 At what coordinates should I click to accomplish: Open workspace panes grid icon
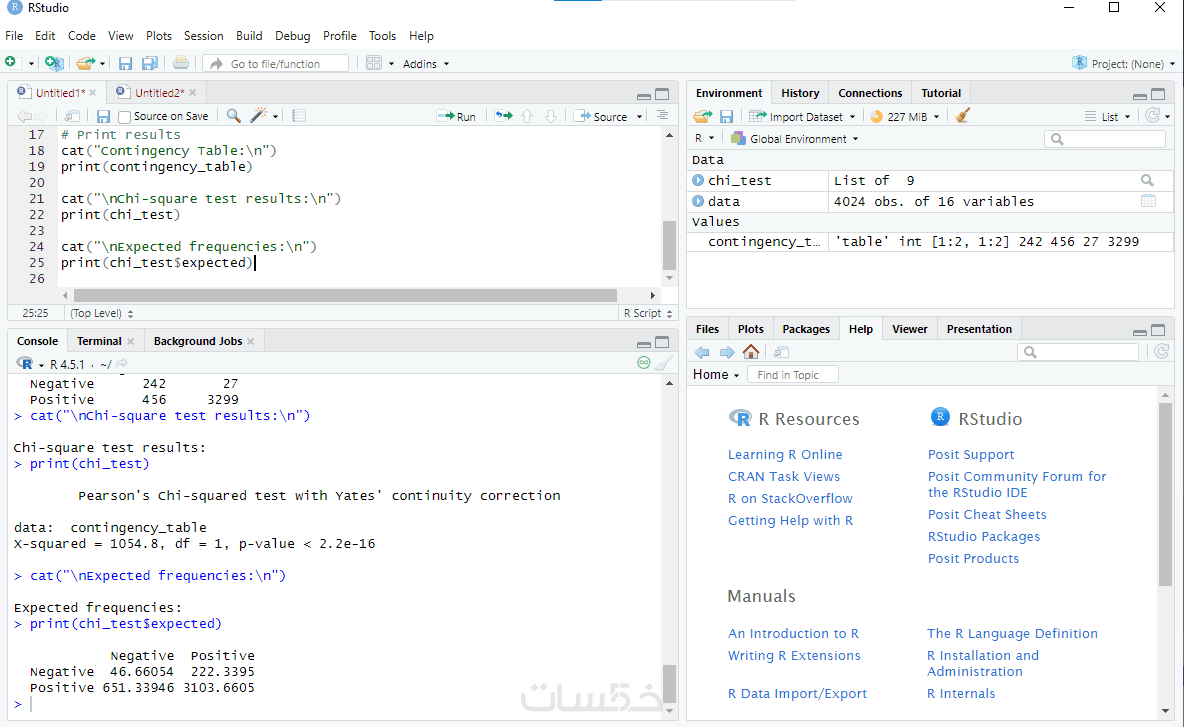coord(374,63)
